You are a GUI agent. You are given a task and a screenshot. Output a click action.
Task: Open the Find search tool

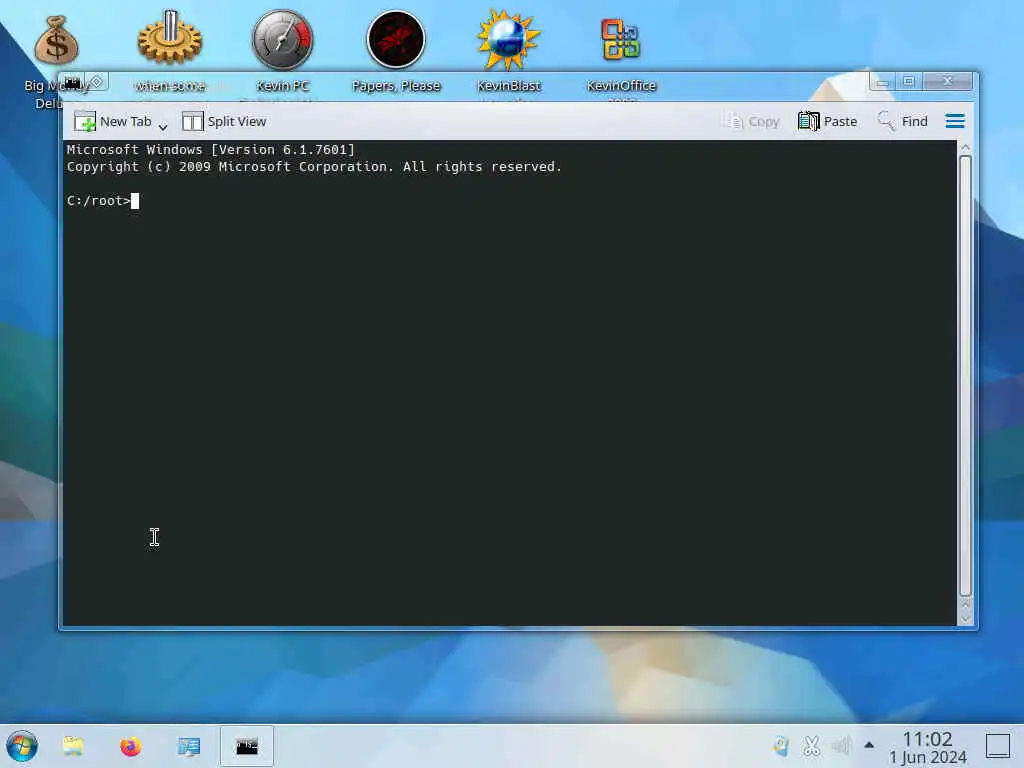point(903,121)
